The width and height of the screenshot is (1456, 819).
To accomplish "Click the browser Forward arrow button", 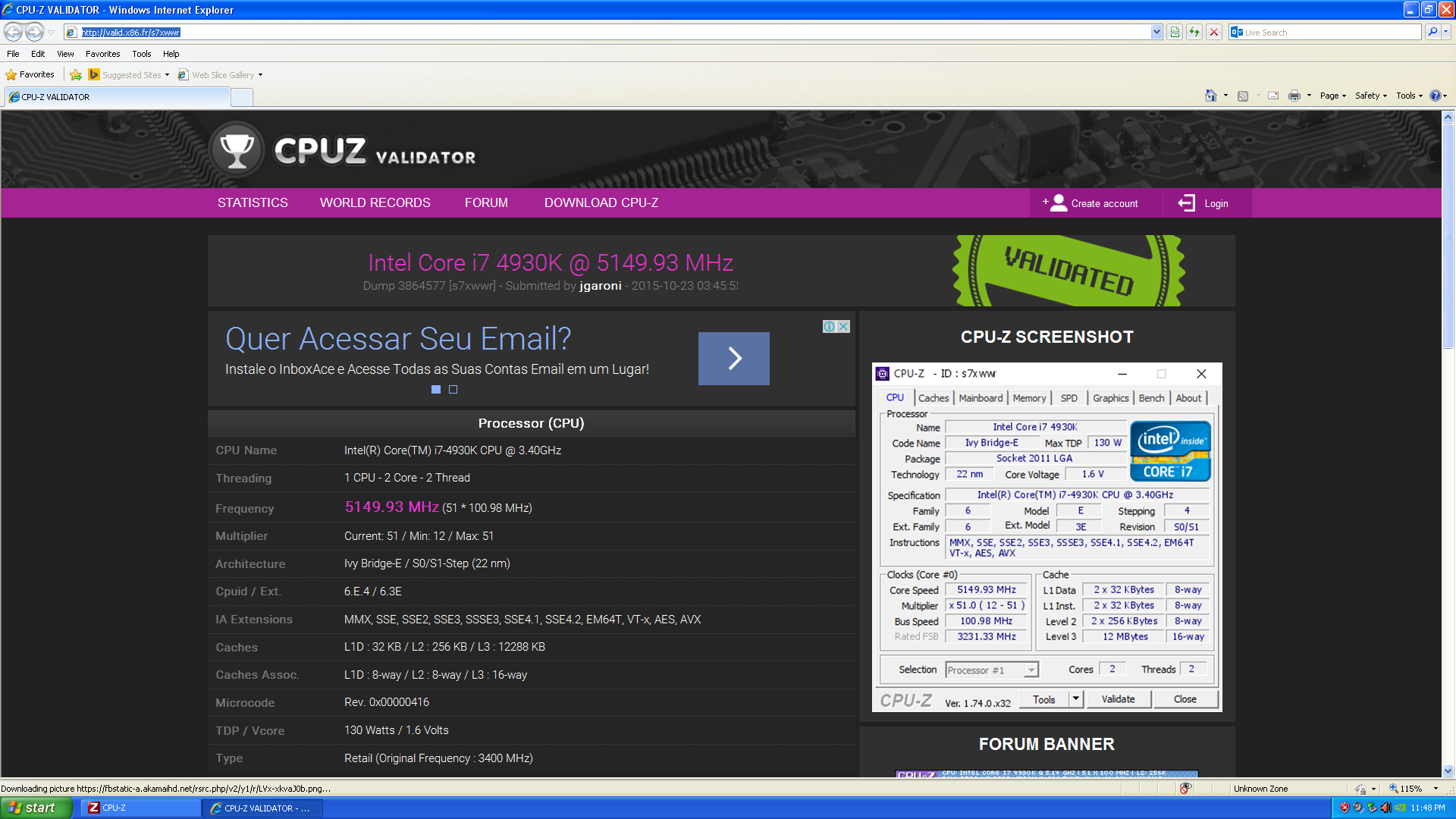I will click(x=34, y=32).
